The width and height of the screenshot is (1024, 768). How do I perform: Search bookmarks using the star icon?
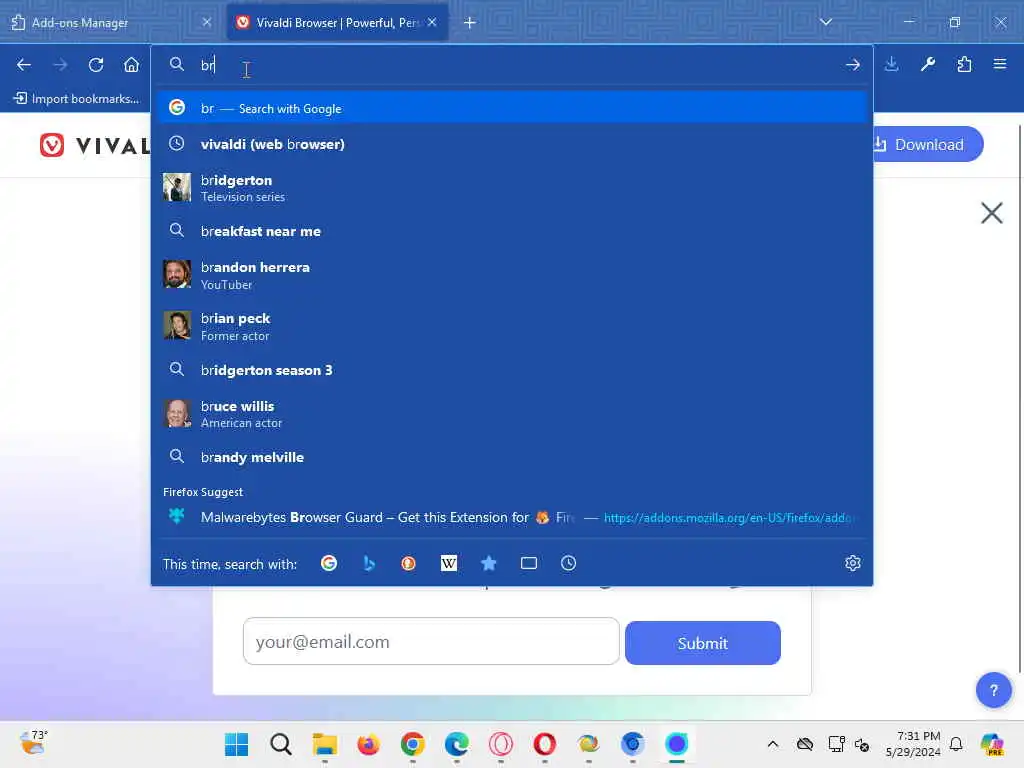(488, 563)
